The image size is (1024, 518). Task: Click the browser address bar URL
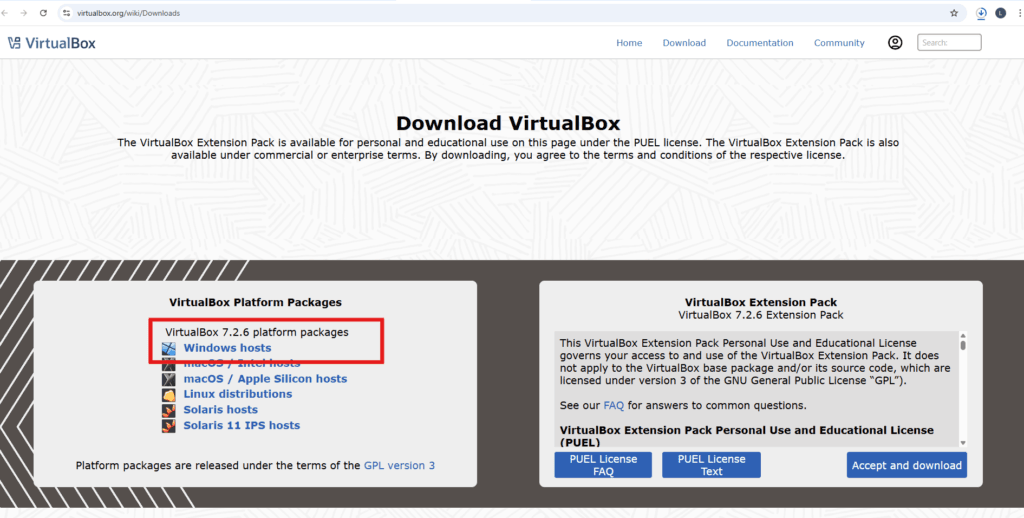[128, 13]
